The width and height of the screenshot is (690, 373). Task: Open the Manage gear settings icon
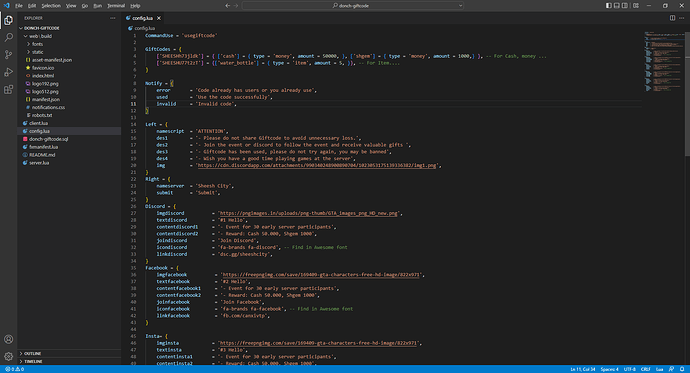click(x=8, y=356)
